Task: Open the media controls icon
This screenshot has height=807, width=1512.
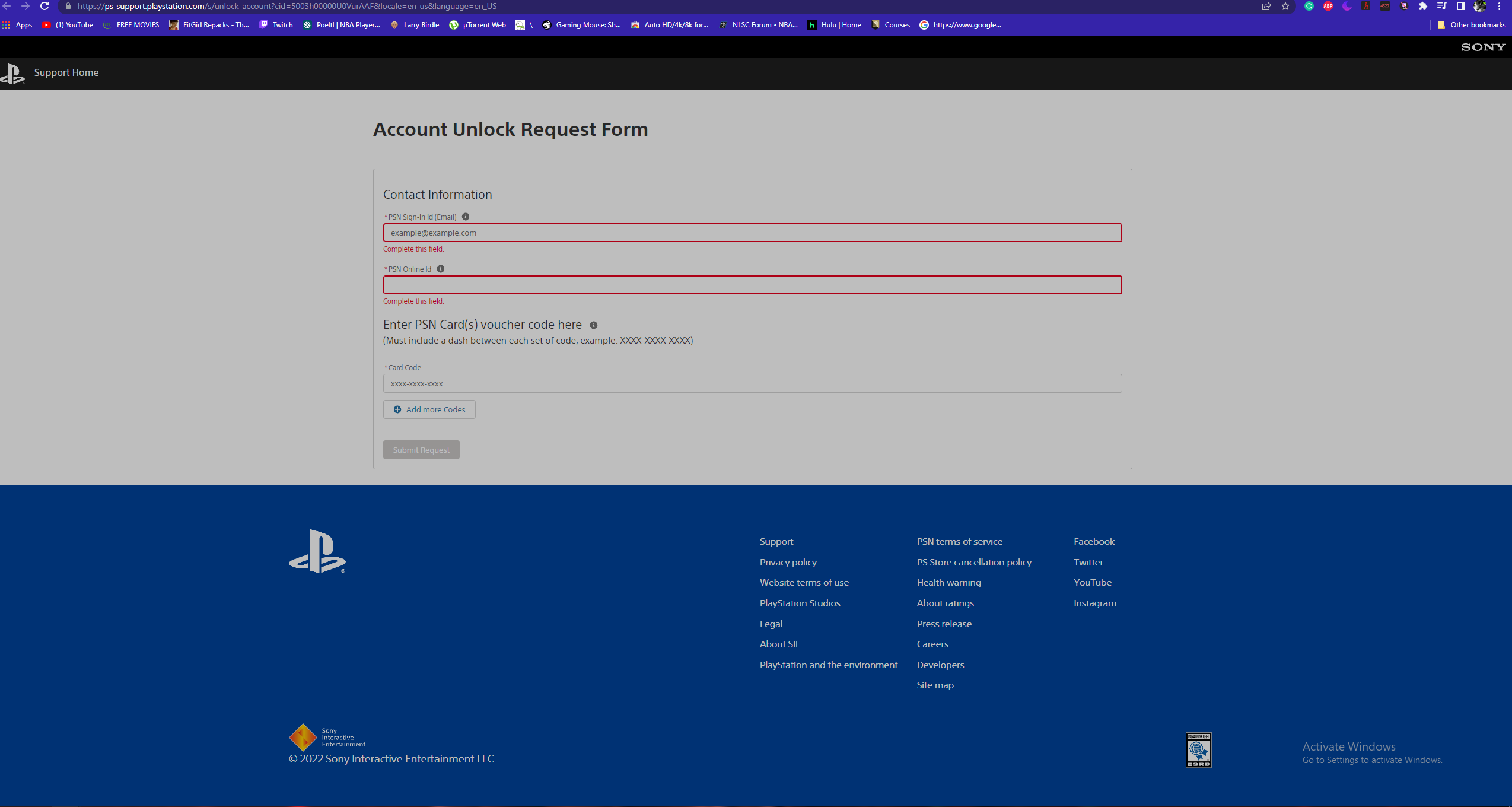Action: [1442, 6]
